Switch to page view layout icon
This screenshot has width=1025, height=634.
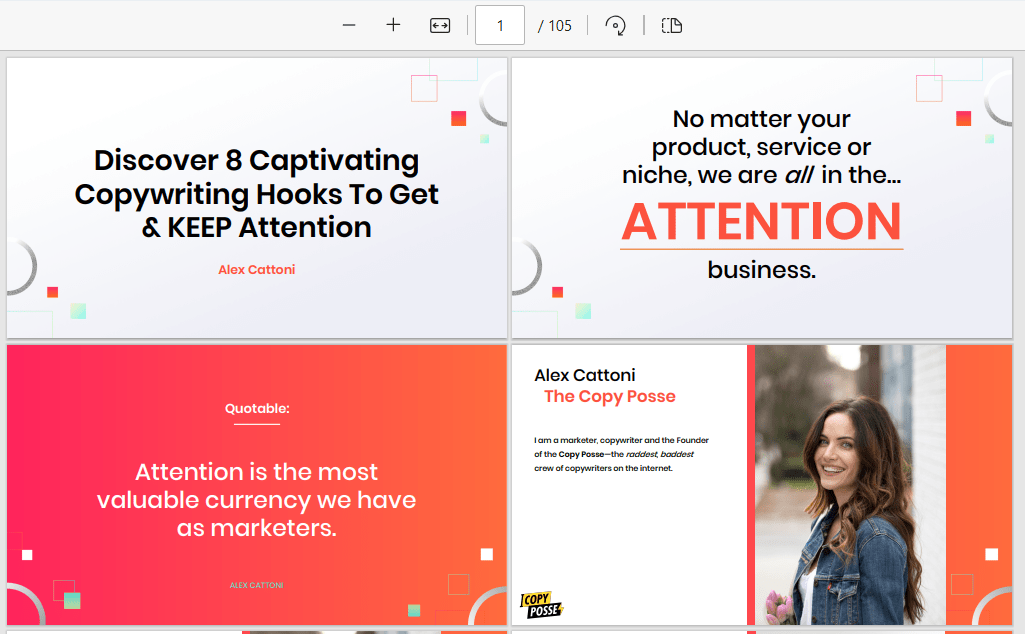tap(671, 25)
